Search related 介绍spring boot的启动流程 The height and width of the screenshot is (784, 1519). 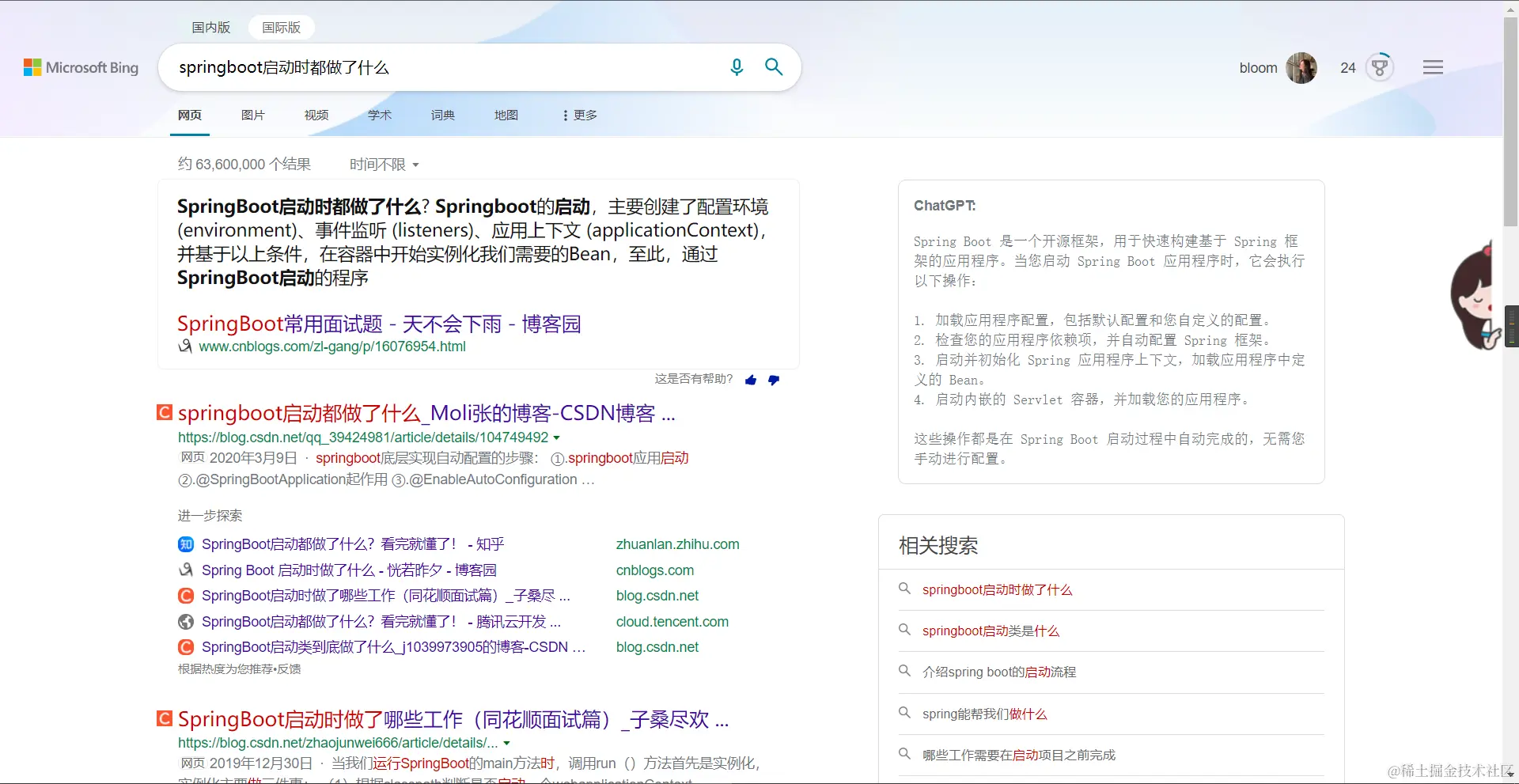pyautogui.click(x=999, y=672)
